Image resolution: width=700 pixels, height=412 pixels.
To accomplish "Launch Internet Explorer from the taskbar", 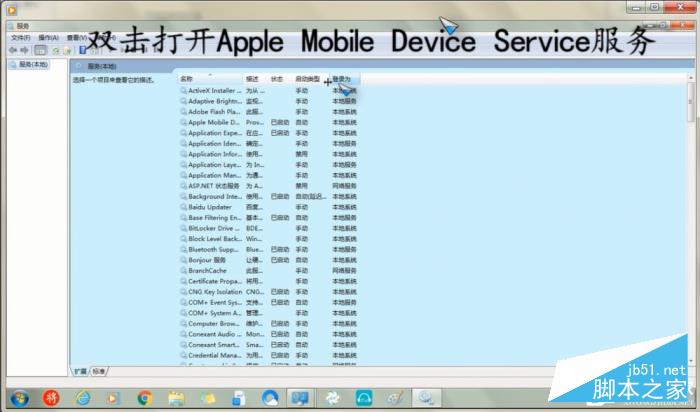I will [83, 398].
